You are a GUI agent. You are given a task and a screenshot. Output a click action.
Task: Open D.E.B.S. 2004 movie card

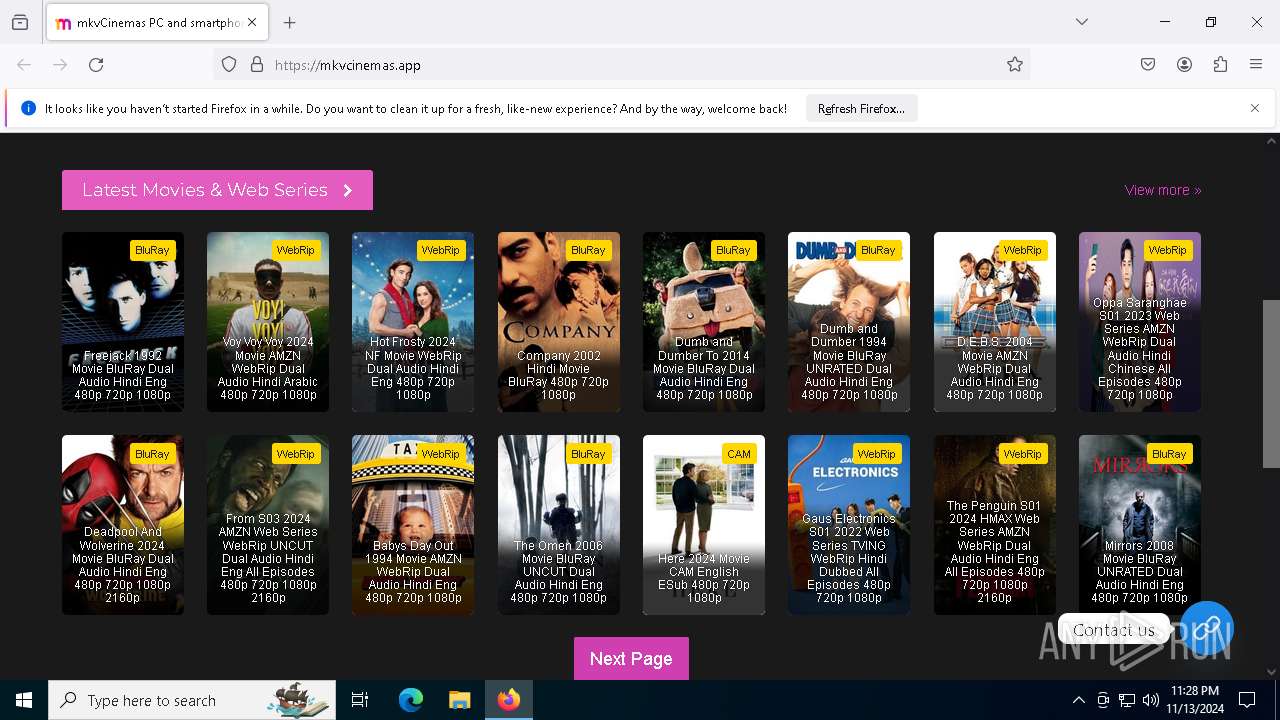click(995, 322)
